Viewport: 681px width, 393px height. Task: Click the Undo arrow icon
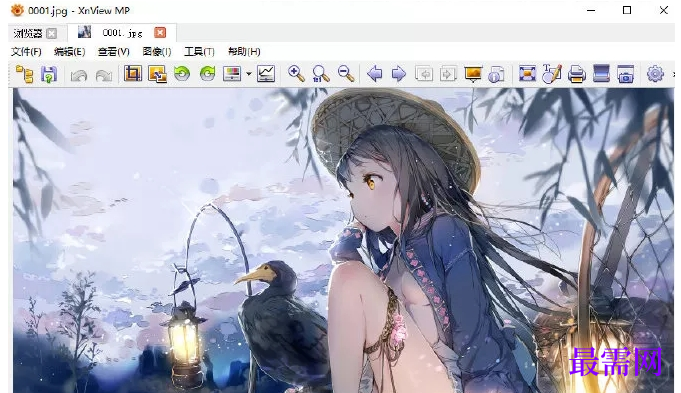(79, 76)
